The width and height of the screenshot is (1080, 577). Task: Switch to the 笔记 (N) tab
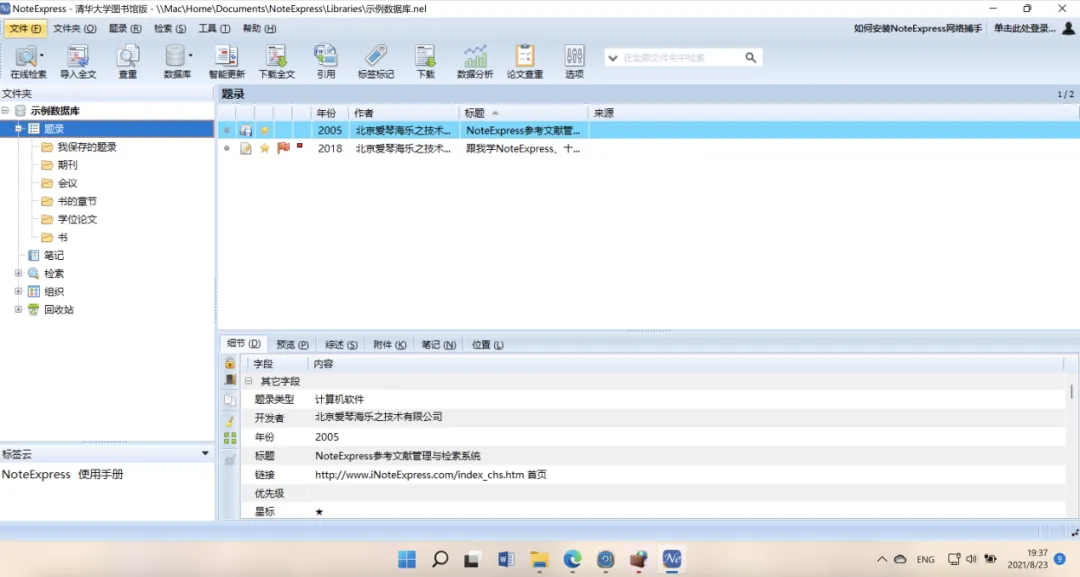[439, 344]
